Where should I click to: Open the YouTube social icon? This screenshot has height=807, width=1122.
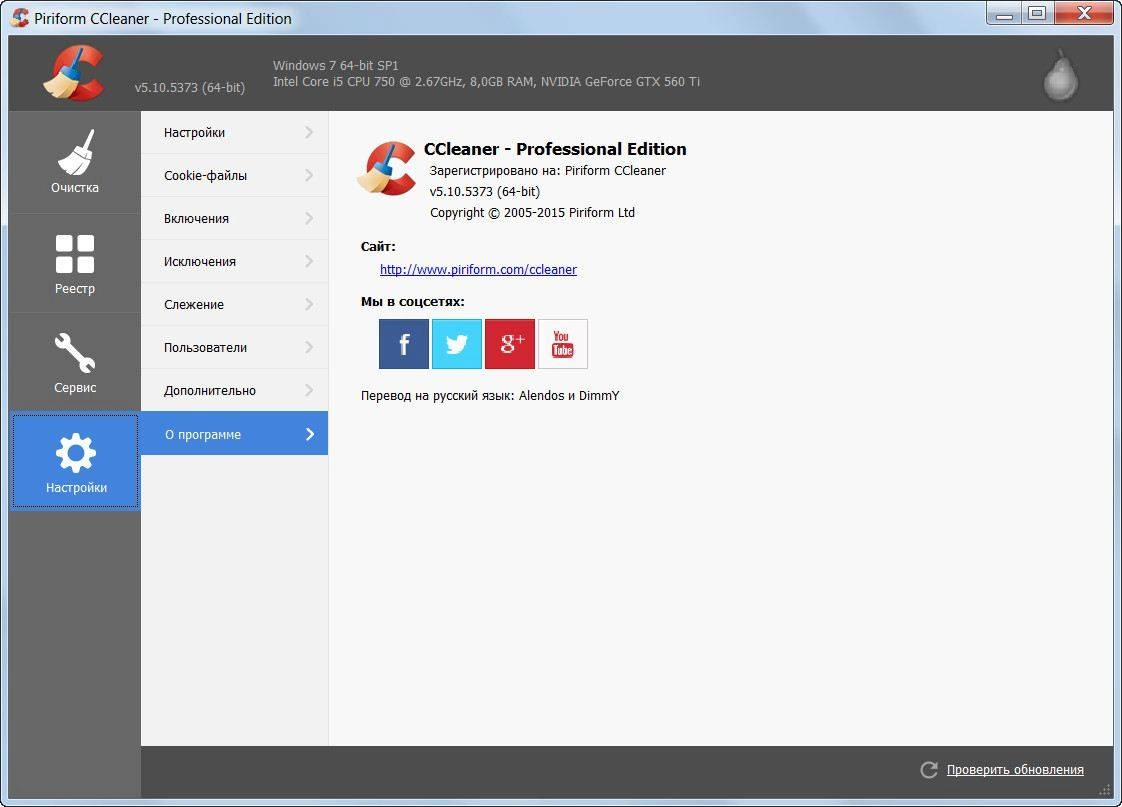coord(562,344)
